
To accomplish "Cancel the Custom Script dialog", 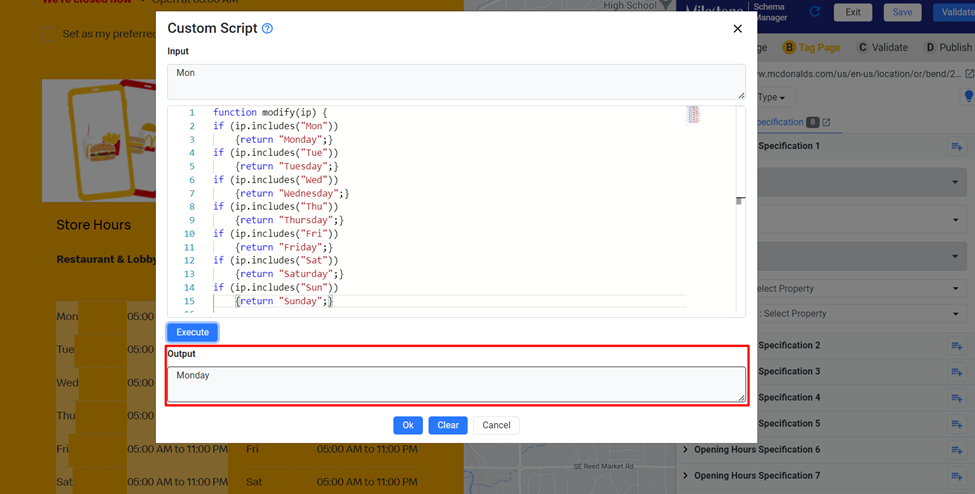I will tap(496, 425).
